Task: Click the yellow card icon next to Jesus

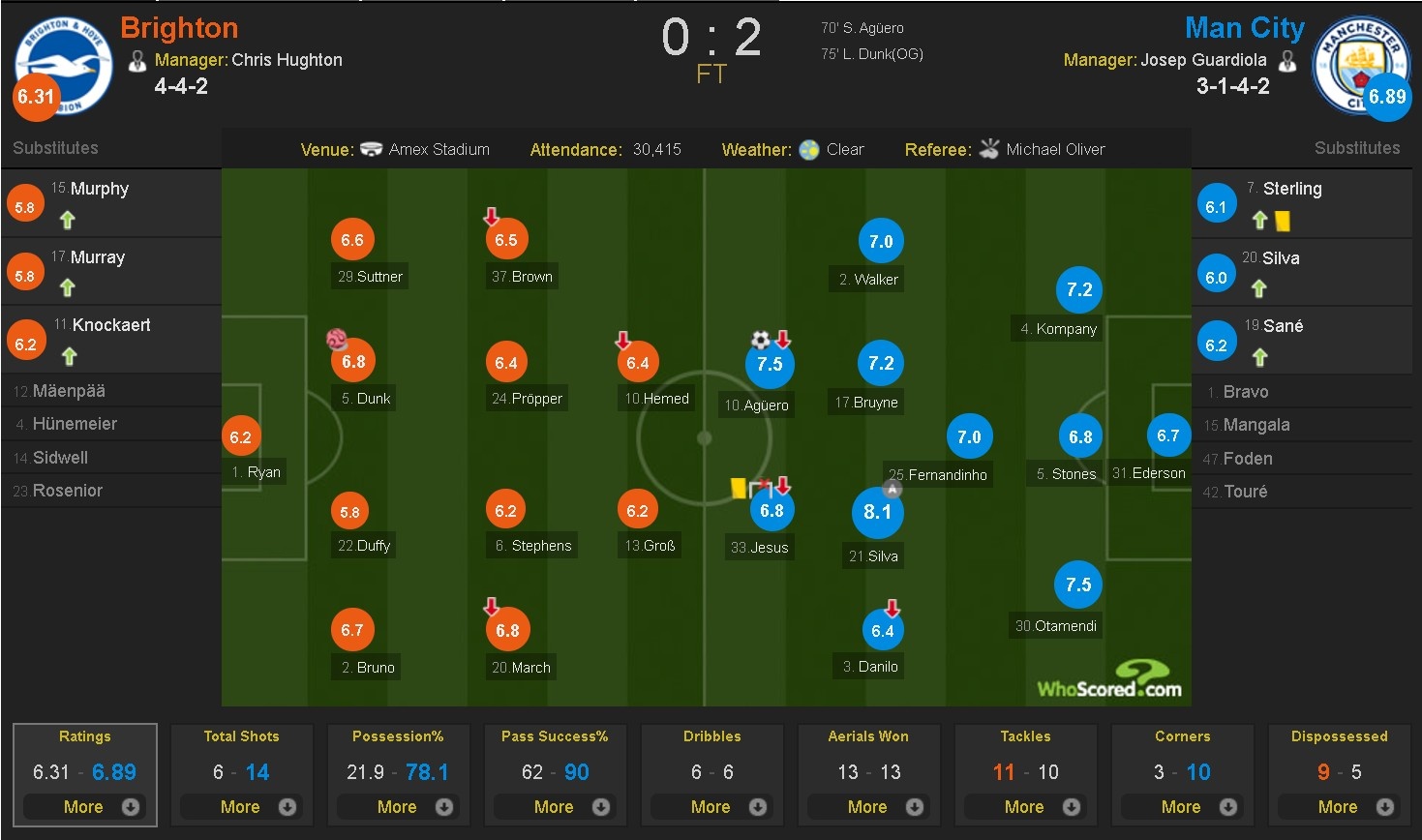Action: pyautogui.click(x=739, y=488)
